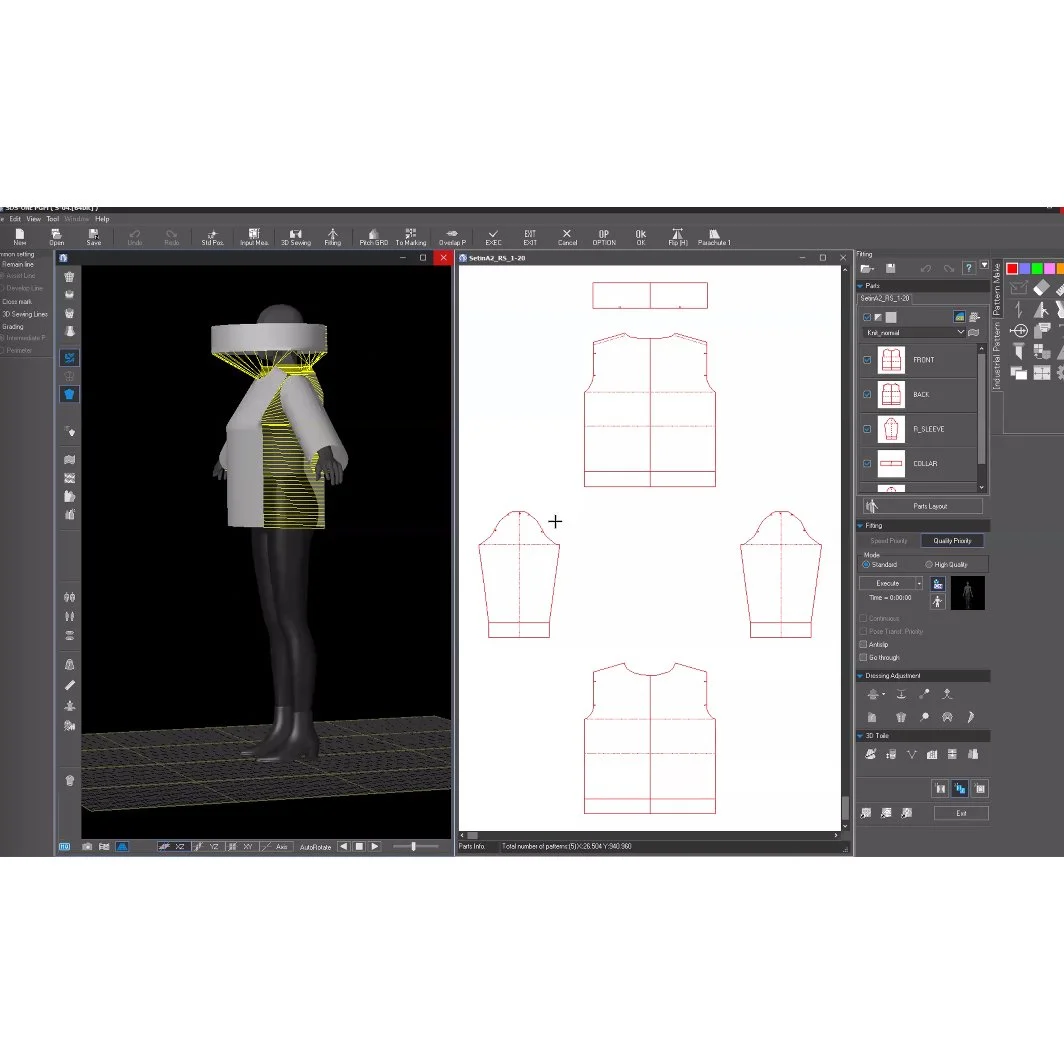The width and height of the screenshot is (1064, 1064).
Task: Click the Fitting toolbar icon
Action: coord(332,237)
